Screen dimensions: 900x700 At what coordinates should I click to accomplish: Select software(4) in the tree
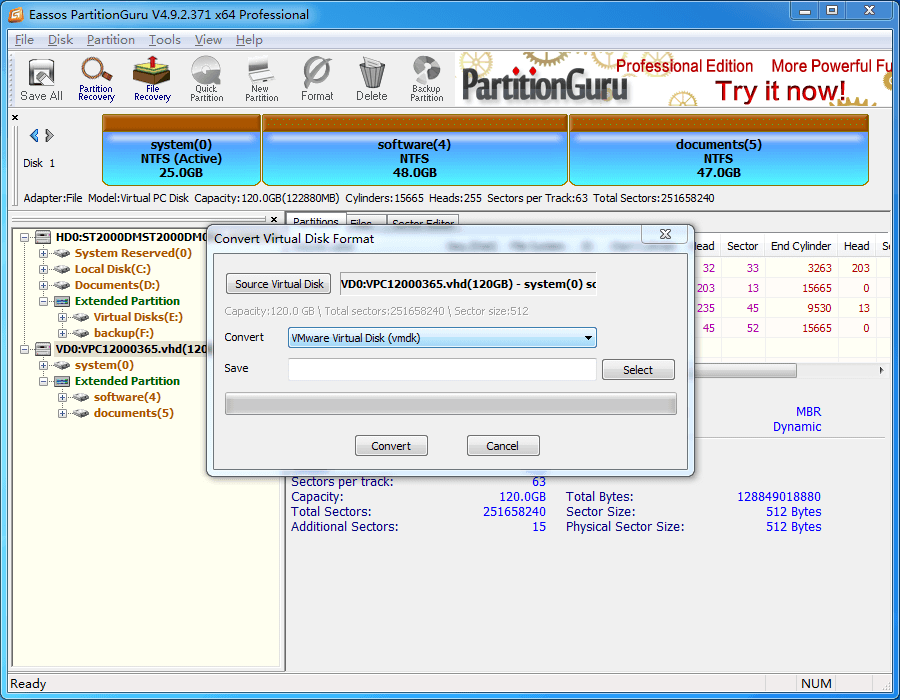coord(127,397)
